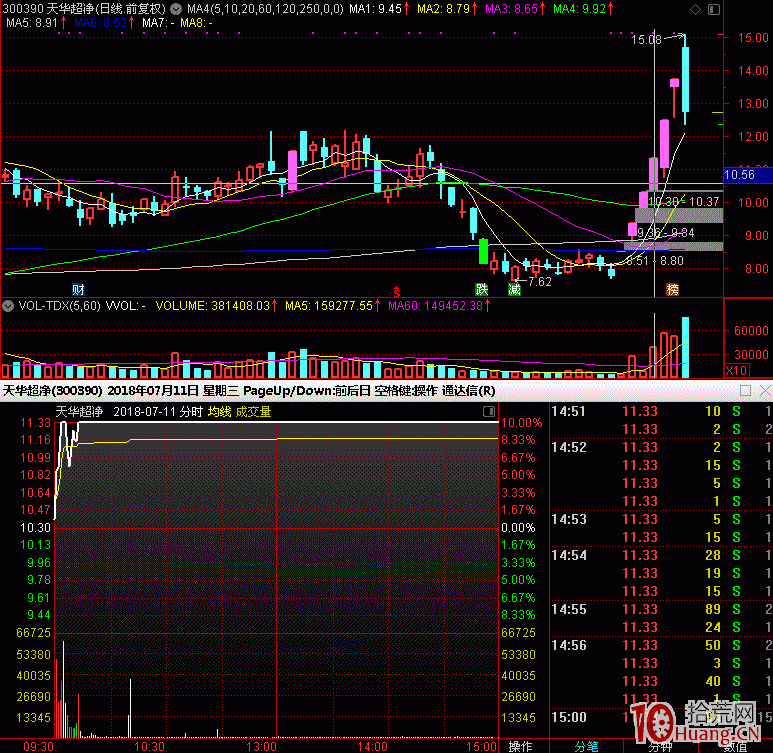Viewport: 773px width, 753px height.
Task: Click the 15.08 high price annotation
Action: (646, 39)
